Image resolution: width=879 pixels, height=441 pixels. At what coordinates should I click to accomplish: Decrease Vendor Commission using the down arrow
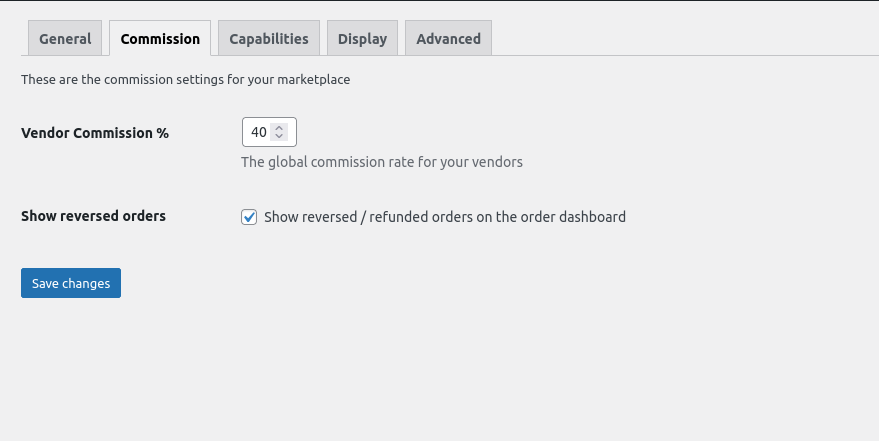pos(279,136)
